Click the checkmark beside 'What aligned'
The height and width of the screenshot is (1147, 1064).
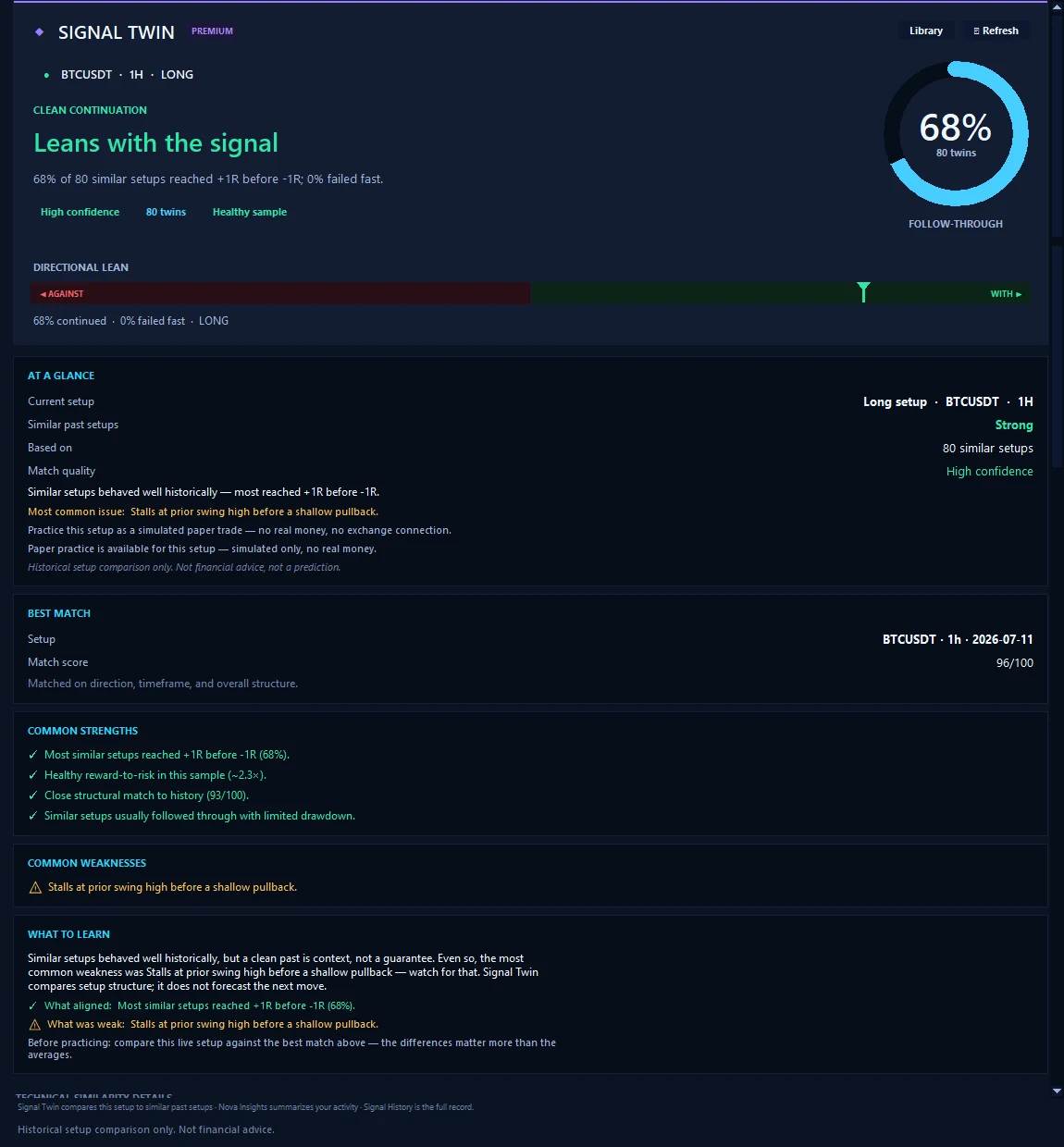point(33,1006)
